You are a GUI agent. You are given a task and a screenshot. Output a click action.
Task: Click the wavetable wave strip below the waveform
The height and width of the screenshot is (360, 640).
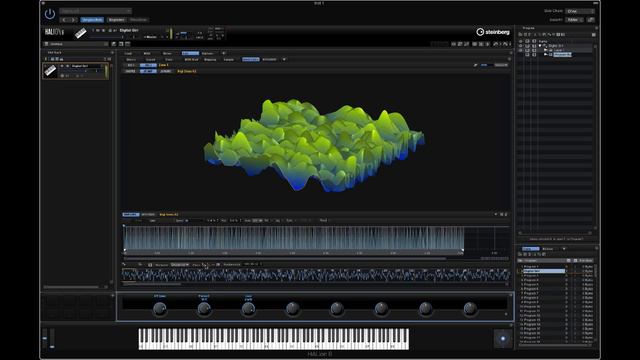coord(316,275)
